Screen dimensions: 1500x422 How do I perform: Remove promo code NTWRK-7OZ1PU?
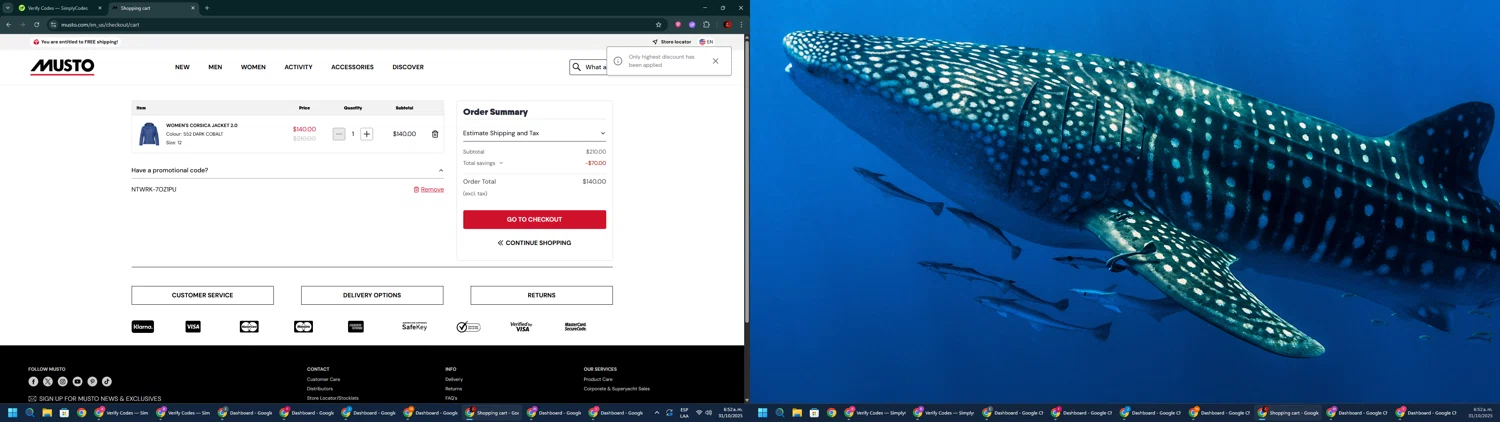(x=429, y=189)
